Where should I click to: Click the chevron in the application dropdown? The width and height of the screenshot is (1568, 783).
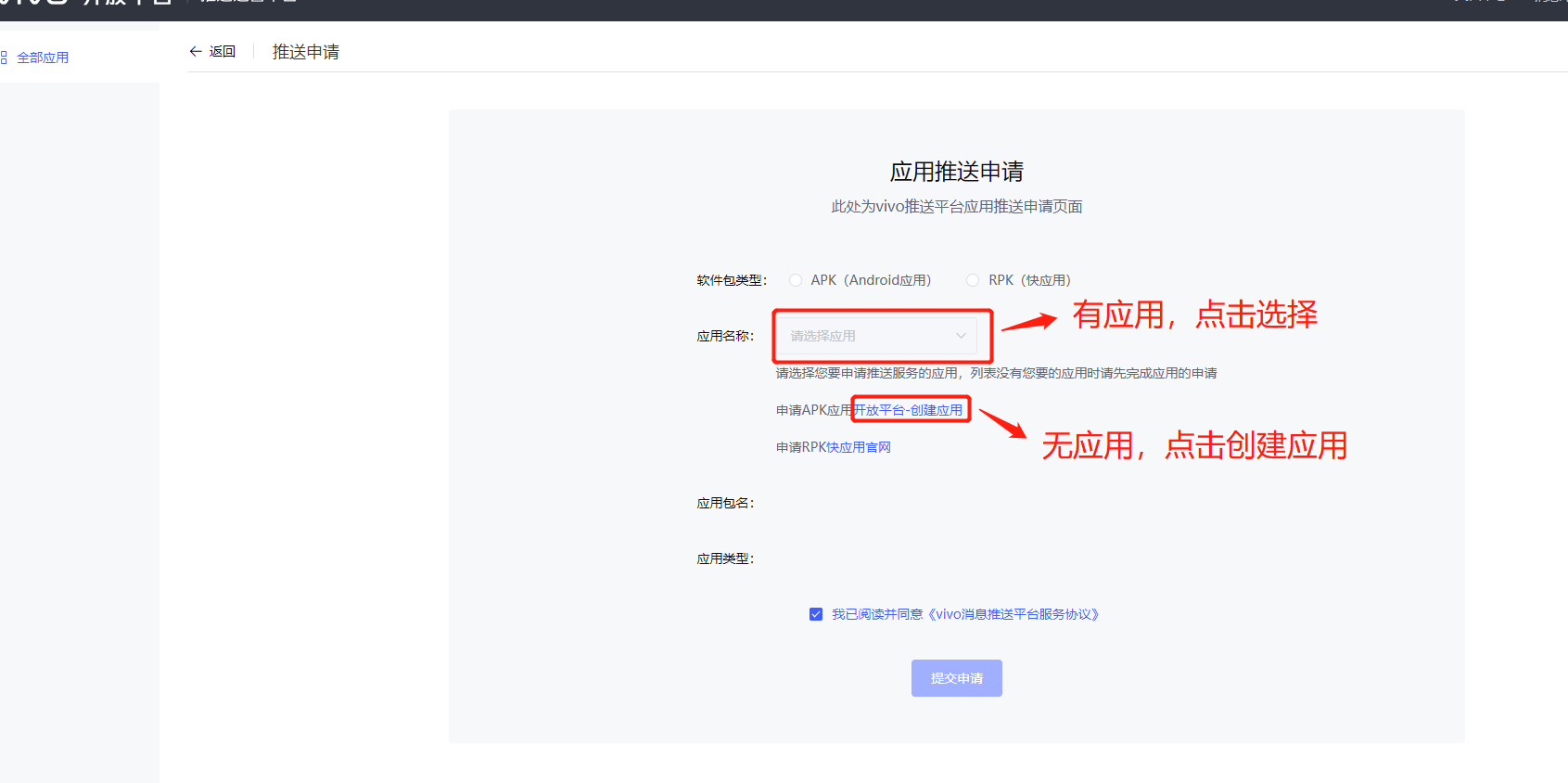point(961,336)
